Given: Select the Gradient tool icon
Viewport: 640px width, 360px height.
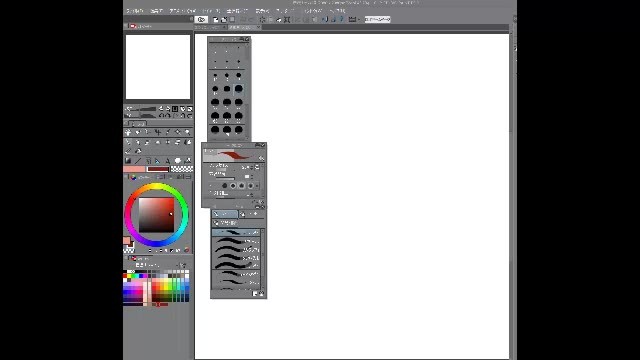Looking at the screenshot, I should click(128, 161).
